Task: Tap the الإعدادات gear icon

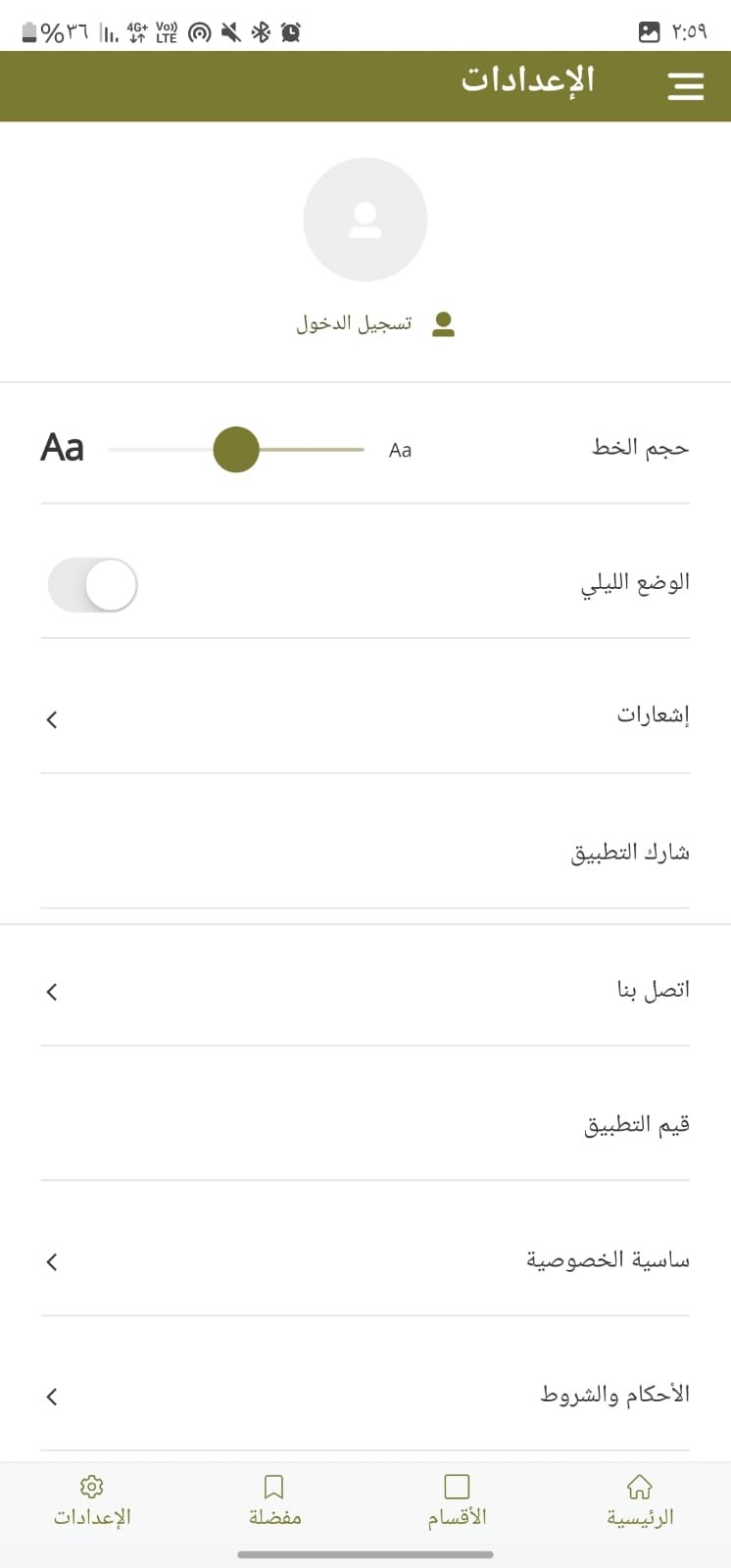Action: click(x=92, y=1487)
